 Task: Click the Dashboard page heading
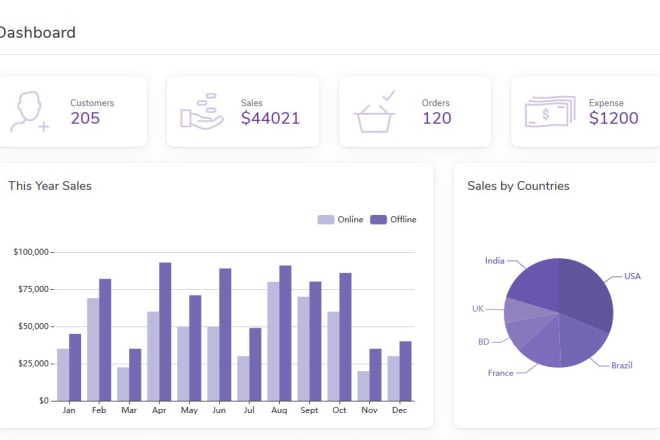37,33
